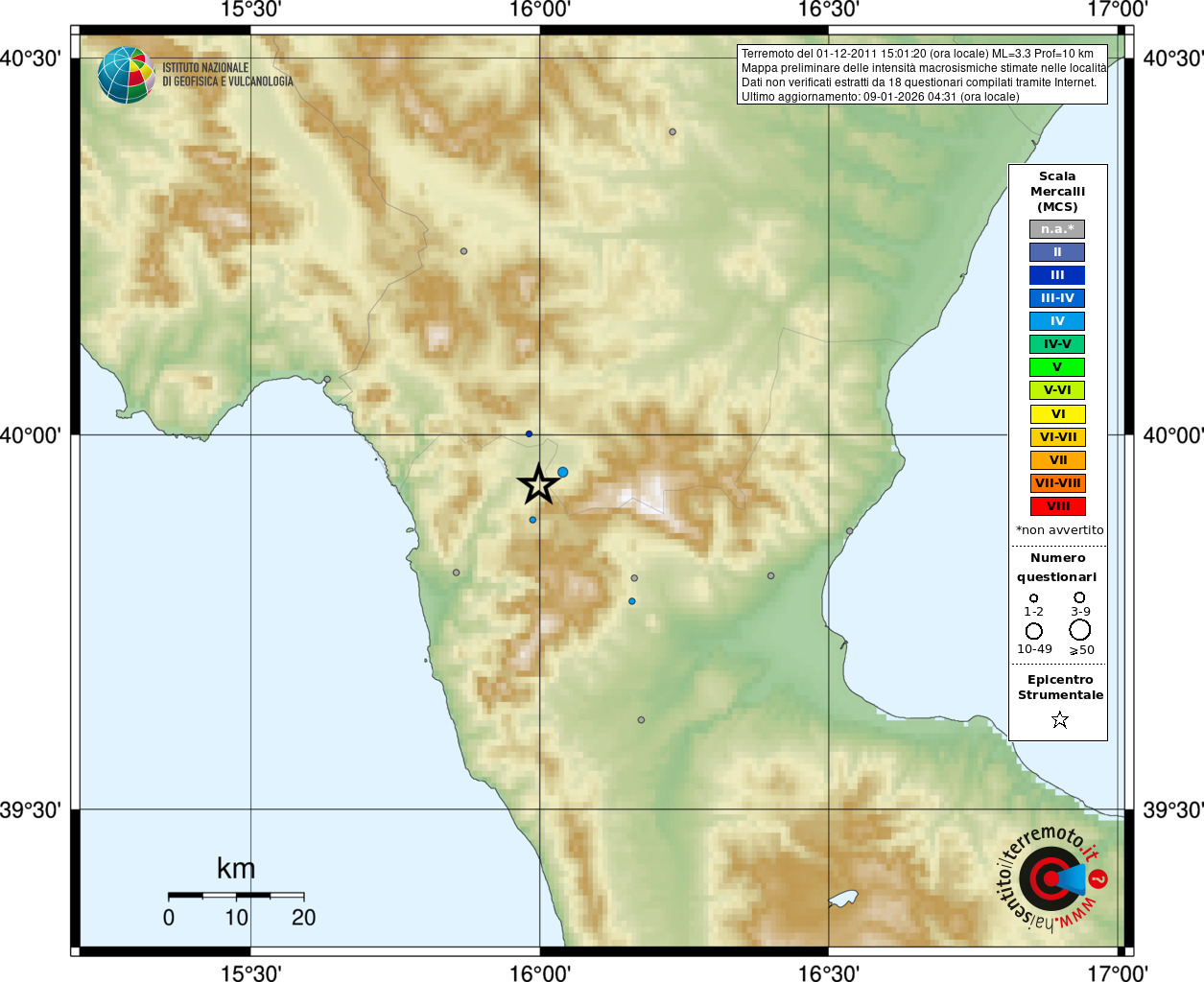Click the ≥50 questionnaires circle symbol

pyautogui.click(x=1080, y=630)
